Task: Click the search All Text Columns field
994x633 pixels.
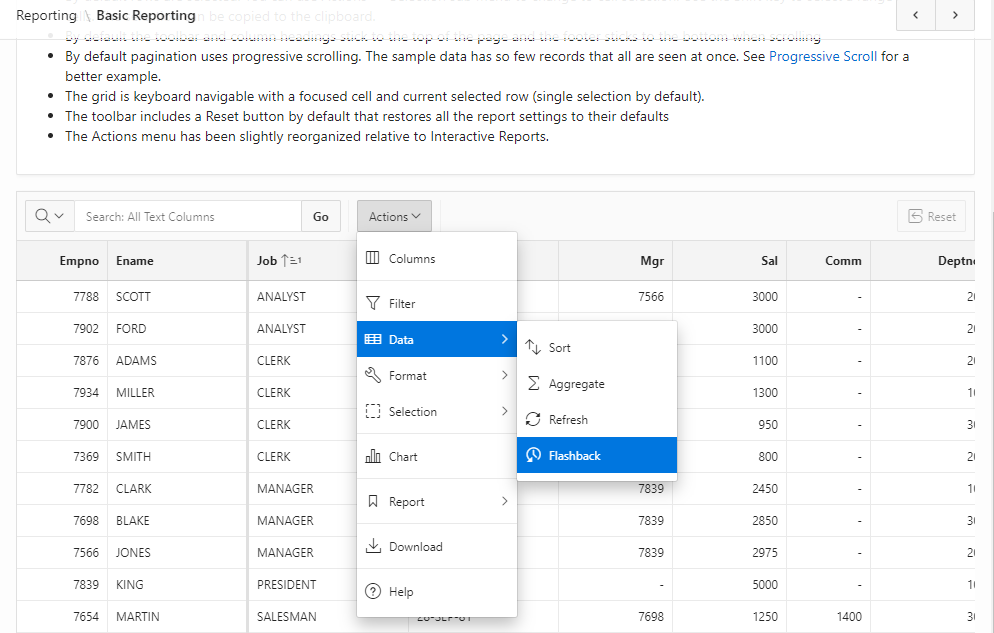Action: [x=188, y=216]
